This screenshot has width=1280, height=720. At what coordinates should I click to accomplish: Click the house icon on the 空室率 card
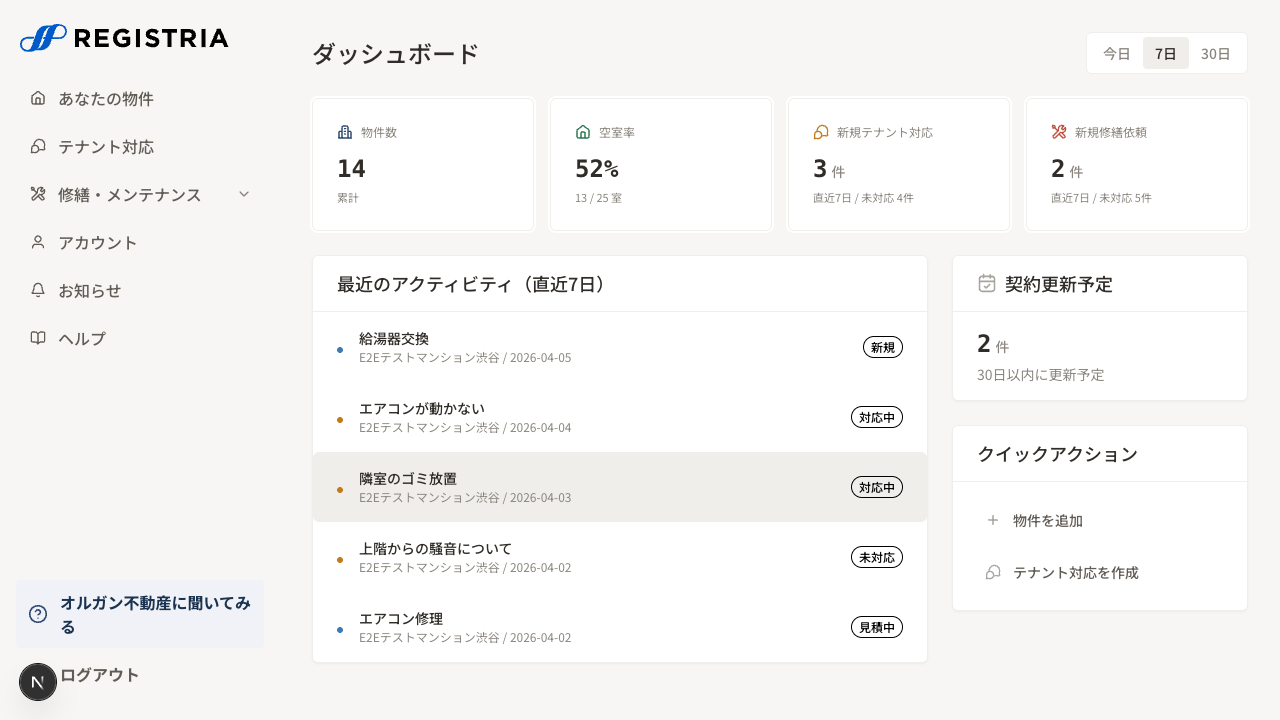pyautogui.click(x=583, y=131)
